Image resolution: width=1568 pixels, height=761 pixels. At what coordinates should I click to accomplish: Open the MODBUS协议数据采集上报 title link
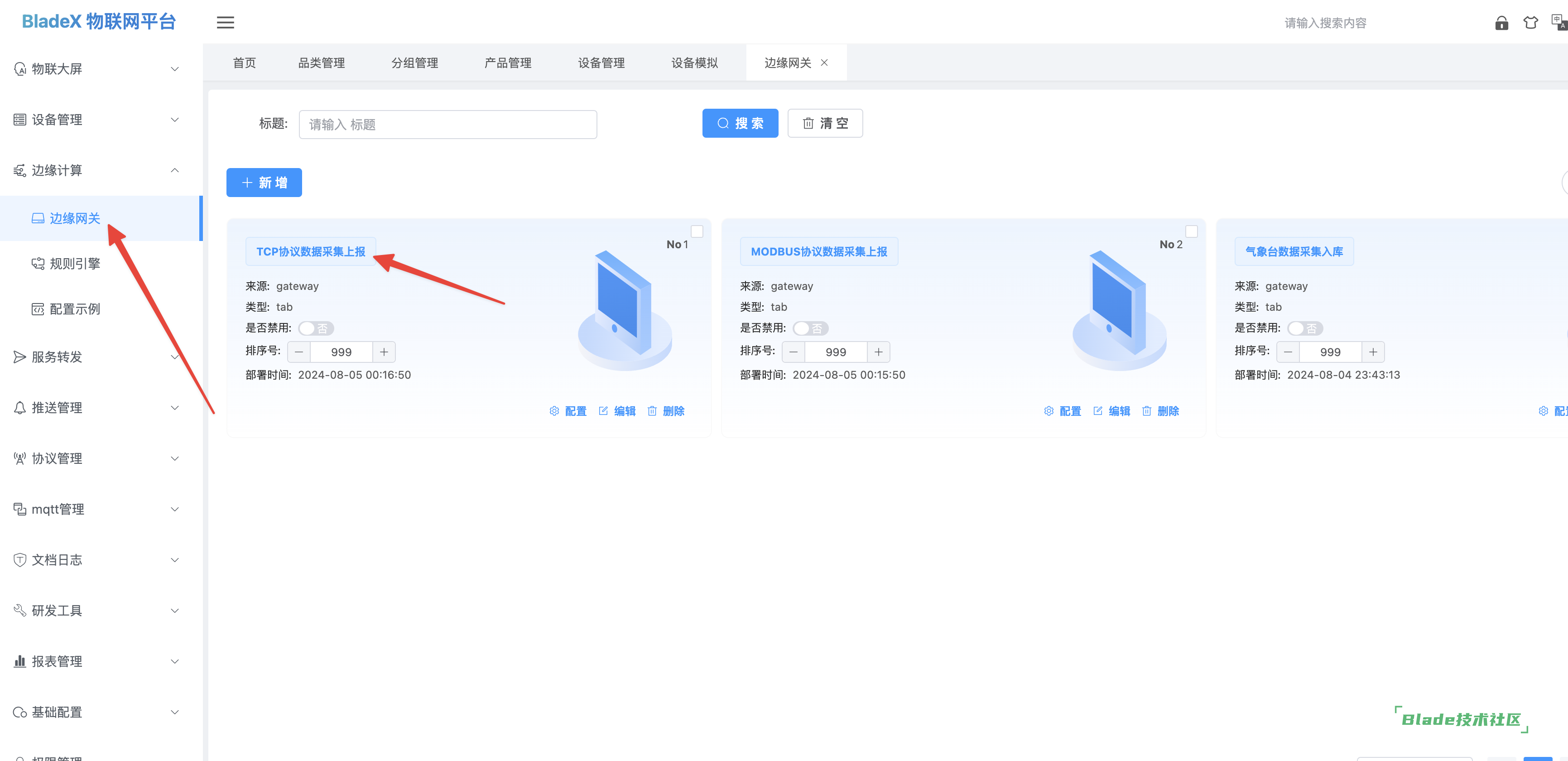(819, 251)
